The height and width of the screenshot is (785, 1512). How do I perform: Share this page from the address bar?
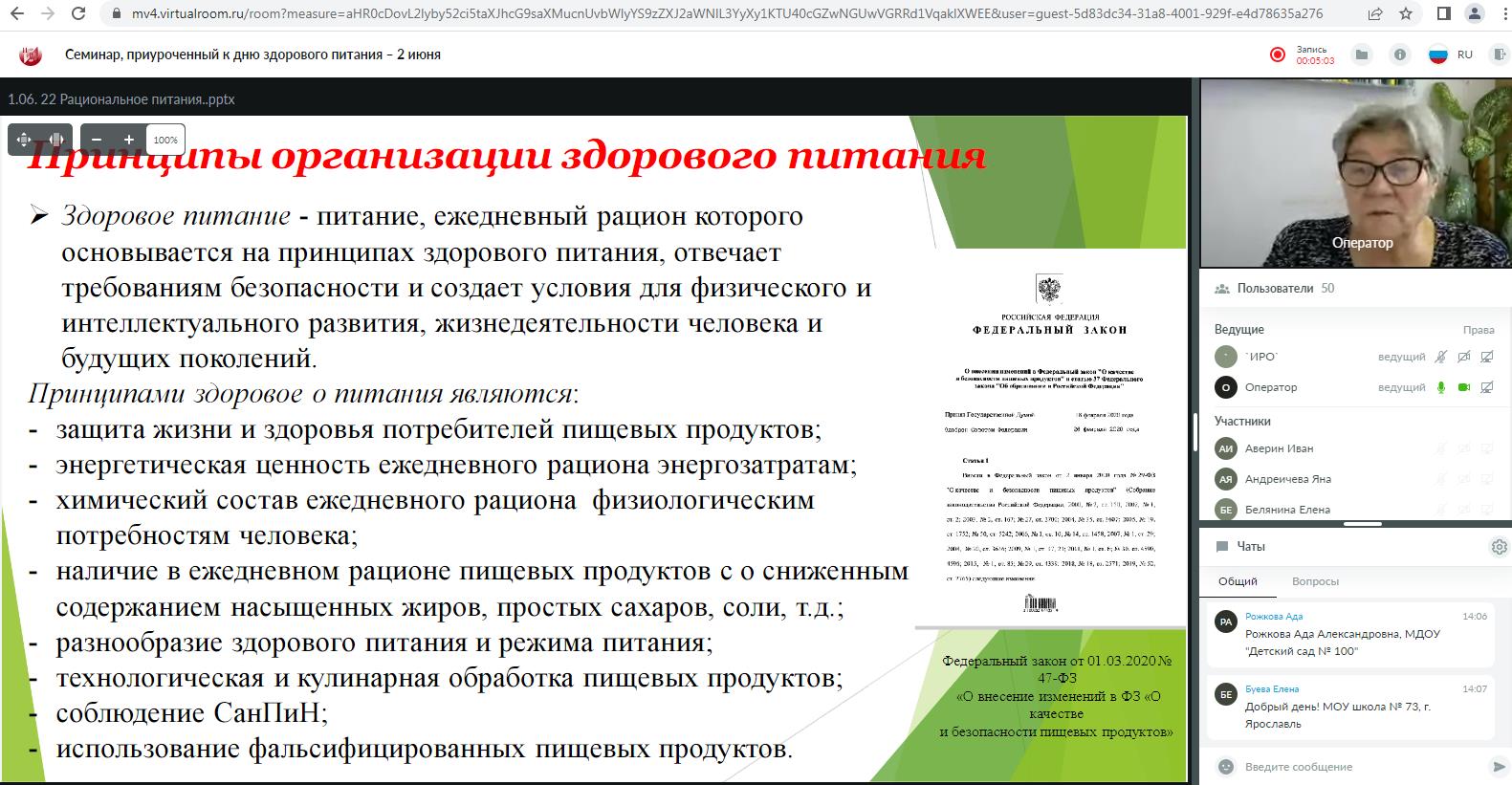click(x=1374, y=14)
